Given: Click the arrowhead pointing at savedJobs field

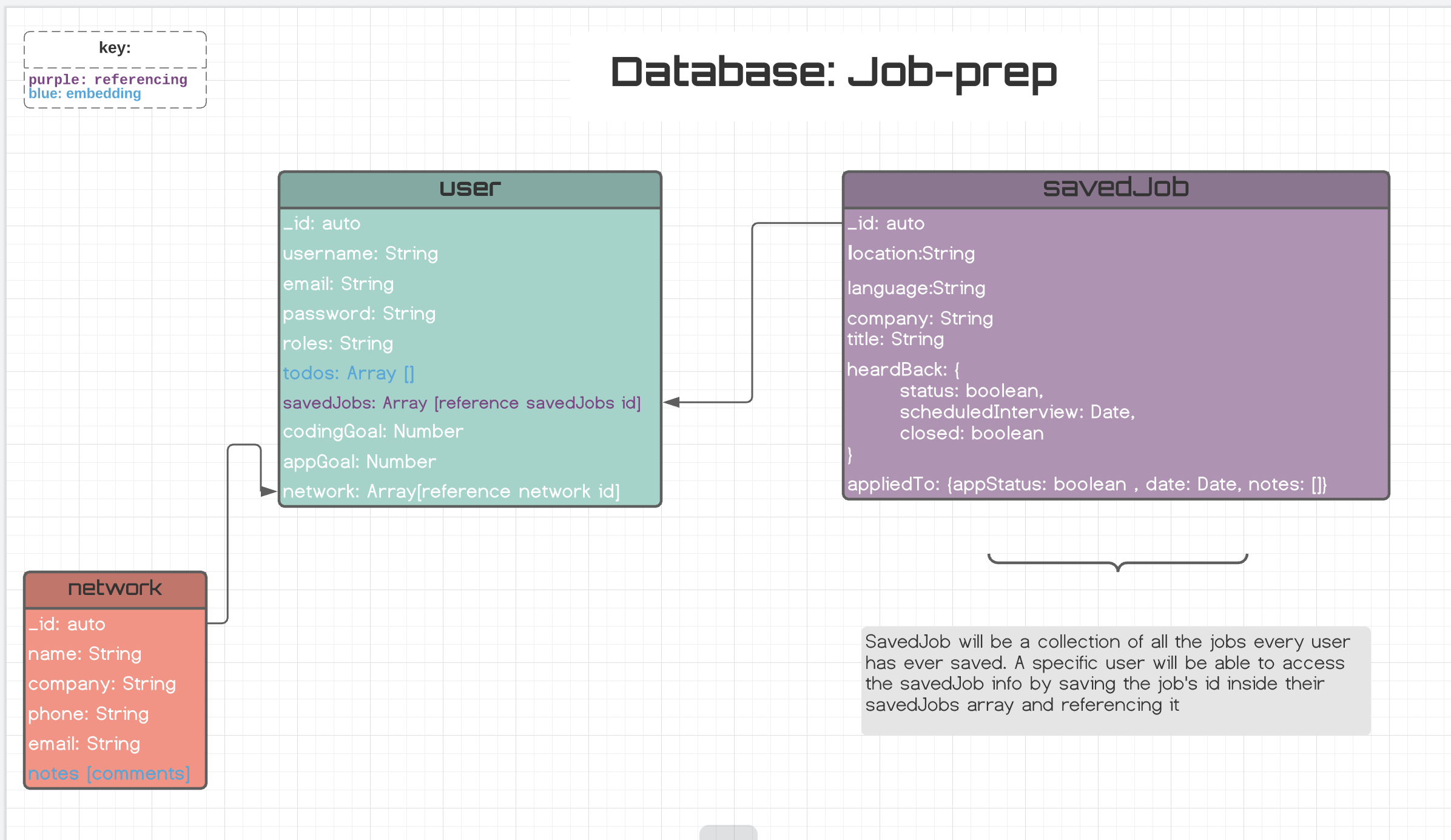Looking at the screenshot, I should coord(672,402).
